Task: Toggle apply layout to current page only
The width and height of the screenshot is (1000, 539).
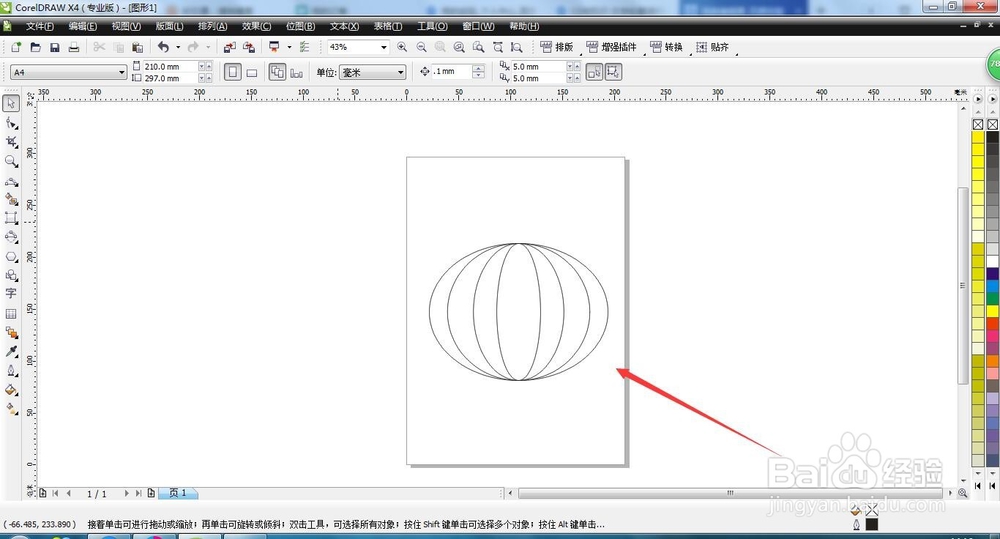Action: click(x=297, y=73)
